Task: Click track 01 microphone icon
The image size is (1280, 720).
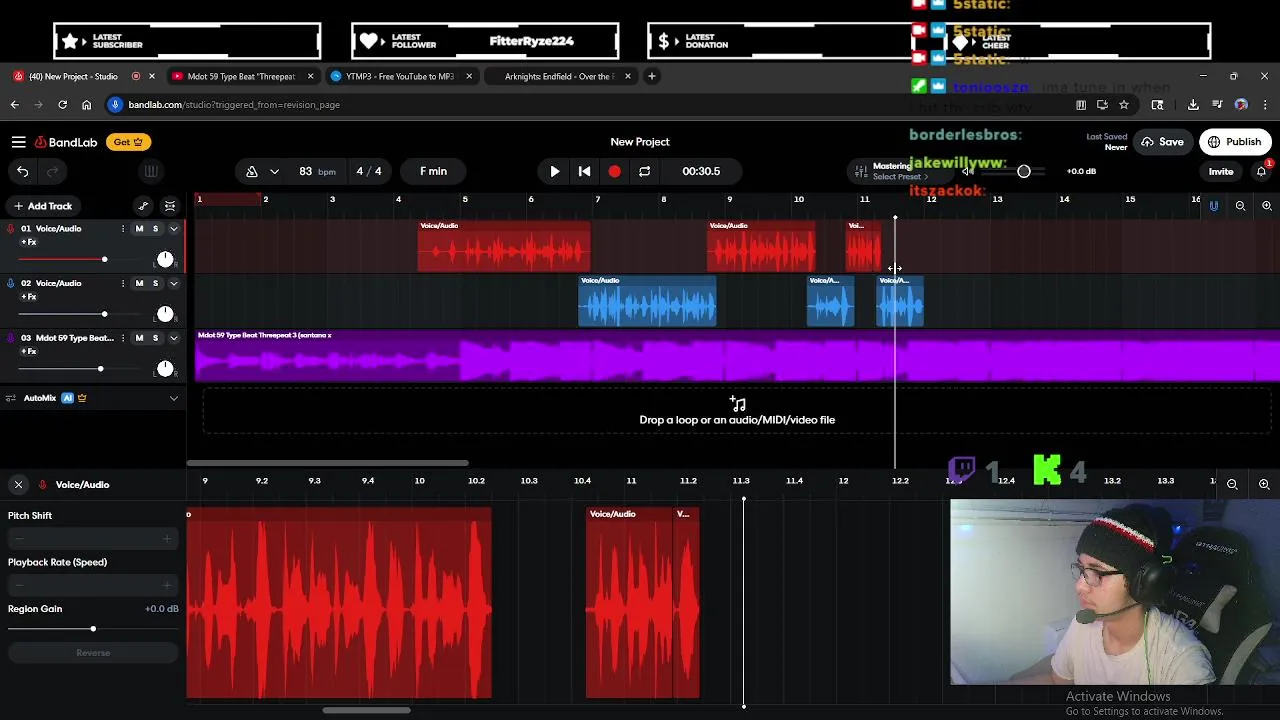Action: pyautogui.click(x=11, y=229)
